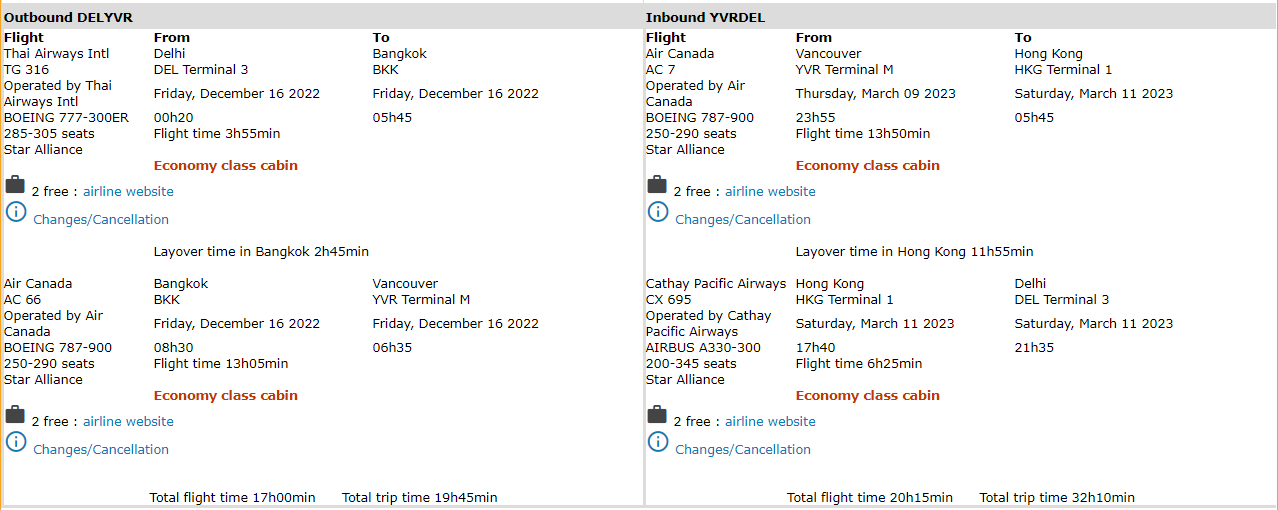
Task: Click the info icon for the Hong Kong–Delhi flight
Action: point(658,442)
